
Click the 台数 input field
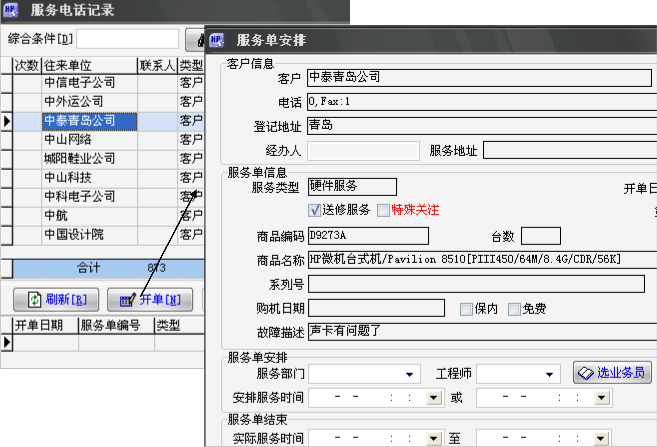pos(541,236)
